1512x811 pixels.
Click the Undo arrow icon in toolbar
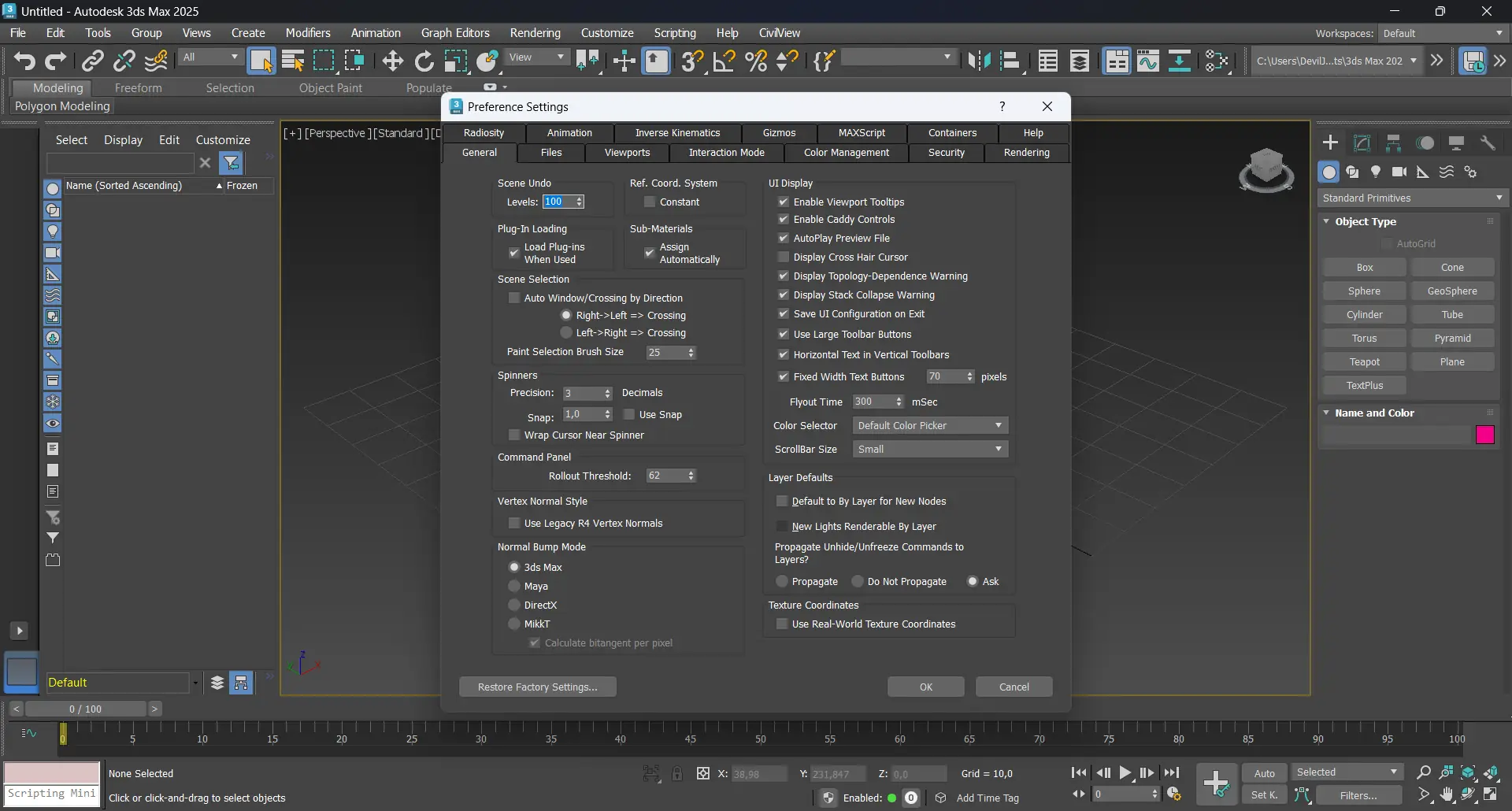pos(24,61)
